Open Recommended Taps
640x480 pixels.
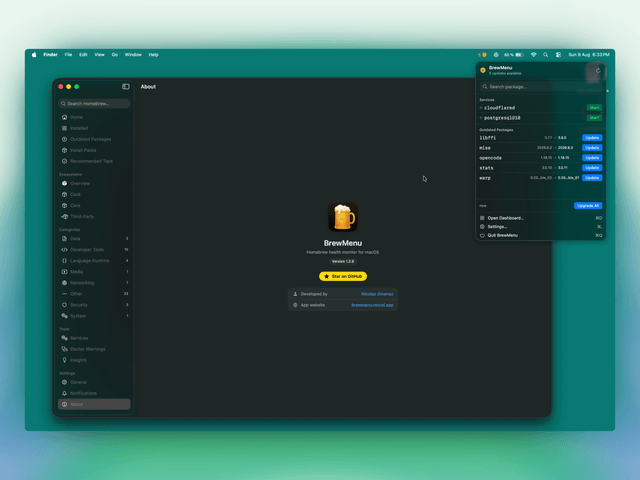(x=94, y=161)
